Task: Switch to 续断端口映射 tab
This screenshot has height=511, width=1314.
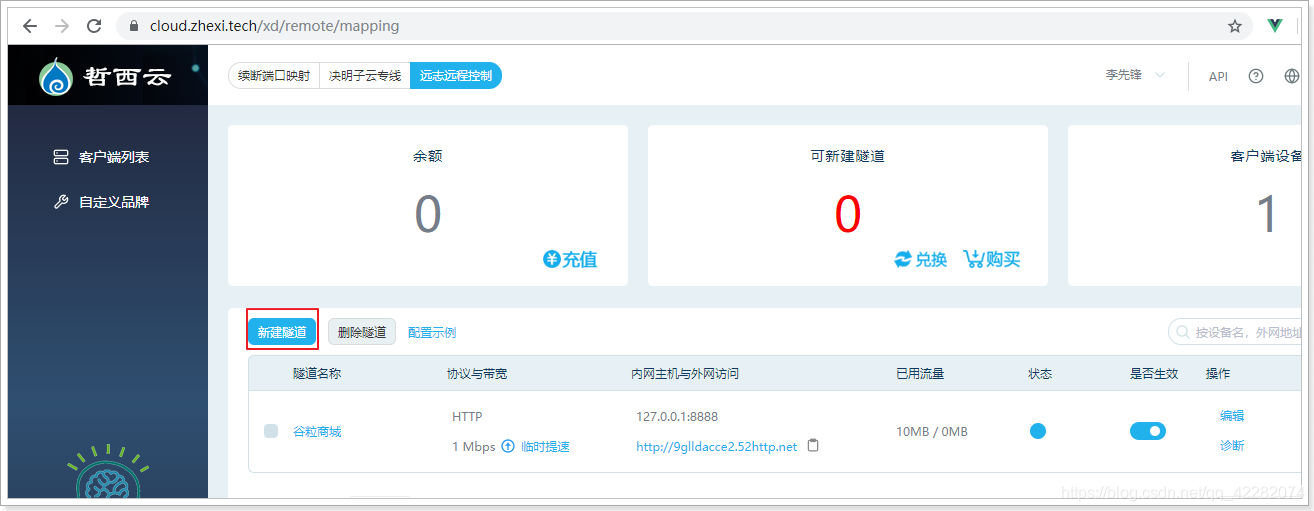Action: click(274, 76)
